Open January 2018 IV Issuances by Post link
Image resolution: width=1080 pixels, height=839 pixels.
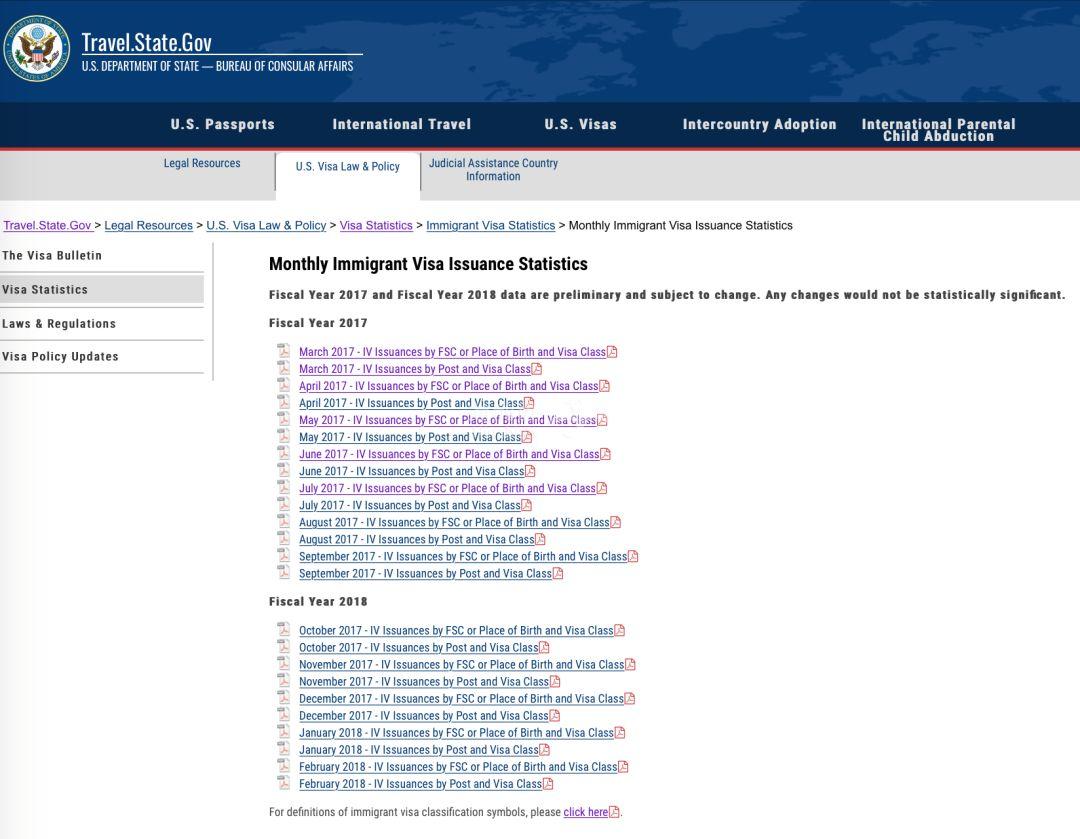click(x=419, y=750)
